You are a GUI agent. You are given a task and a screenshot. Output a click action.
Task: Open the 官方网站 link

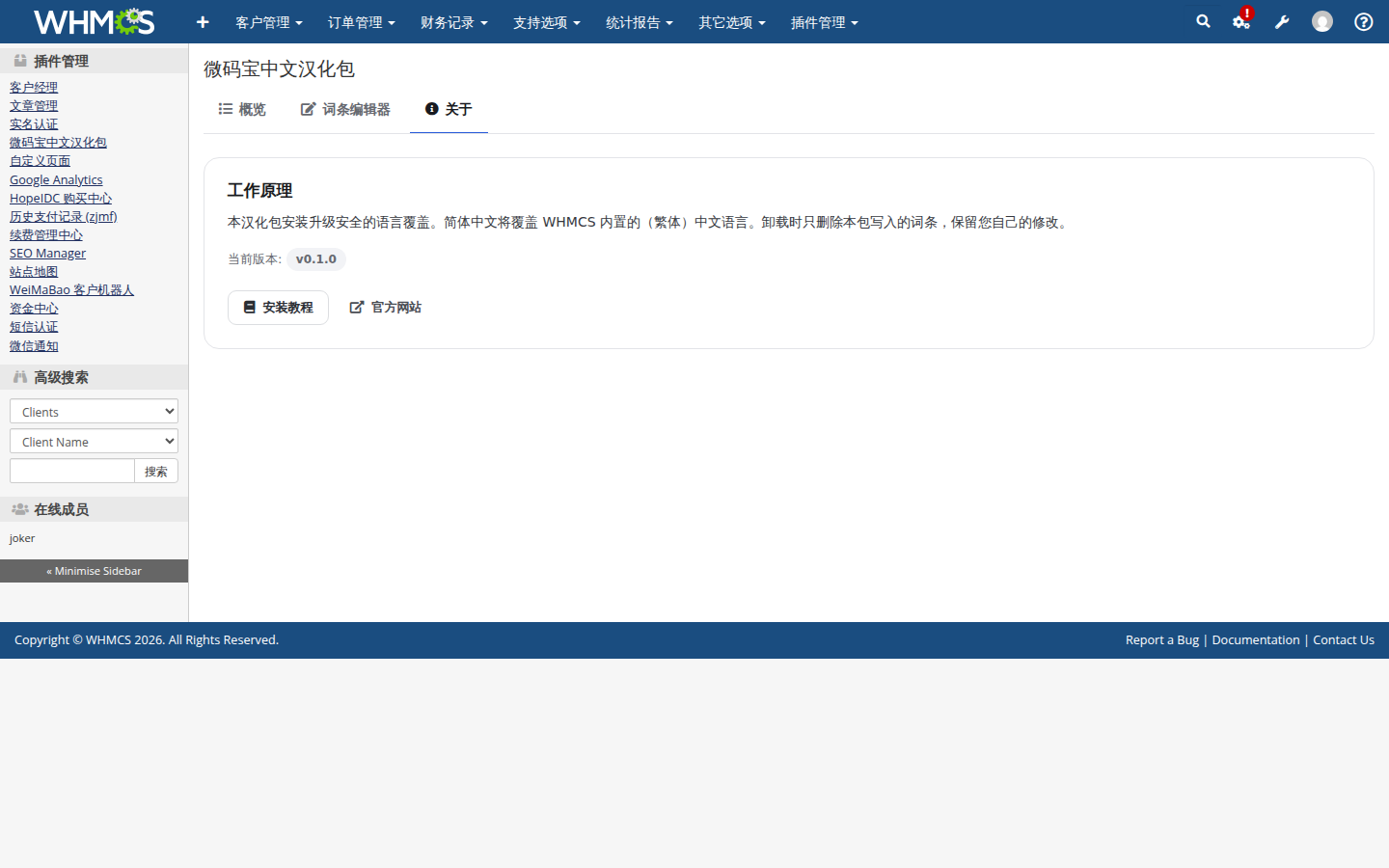click(x=385, y=307)
